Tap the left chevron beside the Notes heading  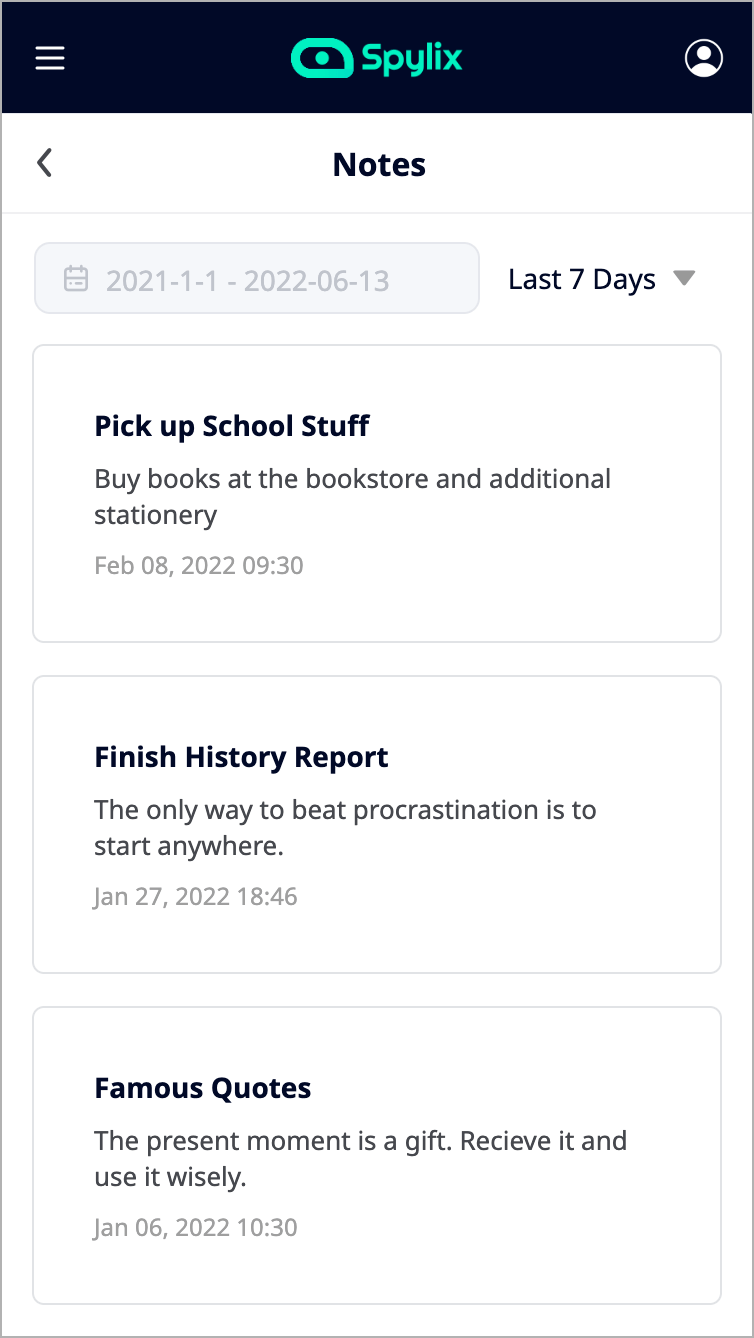click(44, 162)
